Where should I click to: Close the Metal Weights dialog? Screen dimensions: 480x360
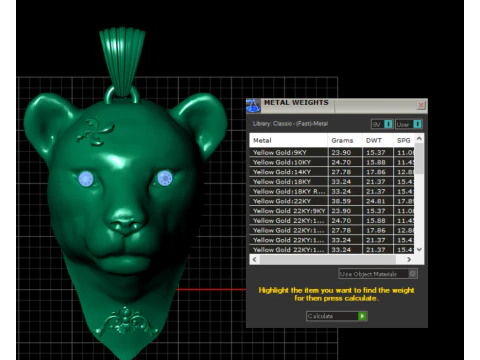coord(421,105)
